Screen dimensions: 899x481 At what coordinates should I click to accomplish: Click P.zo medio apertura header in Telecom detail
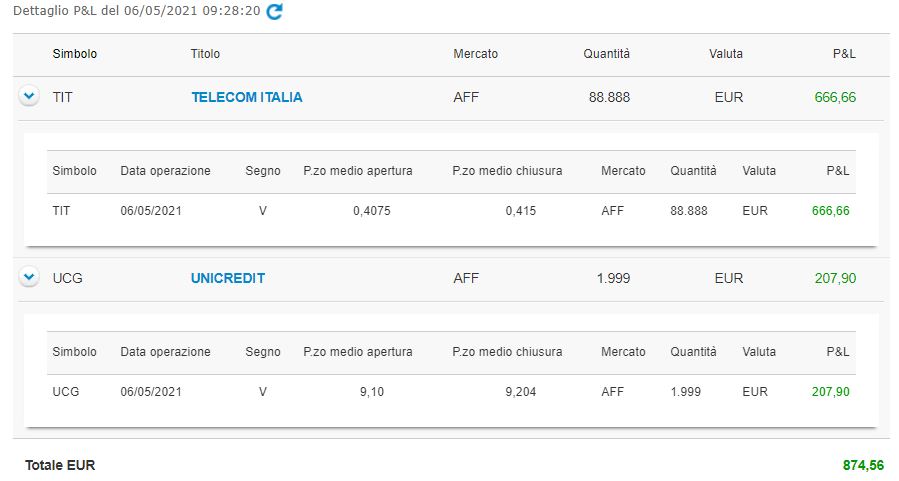pos(358,171)
